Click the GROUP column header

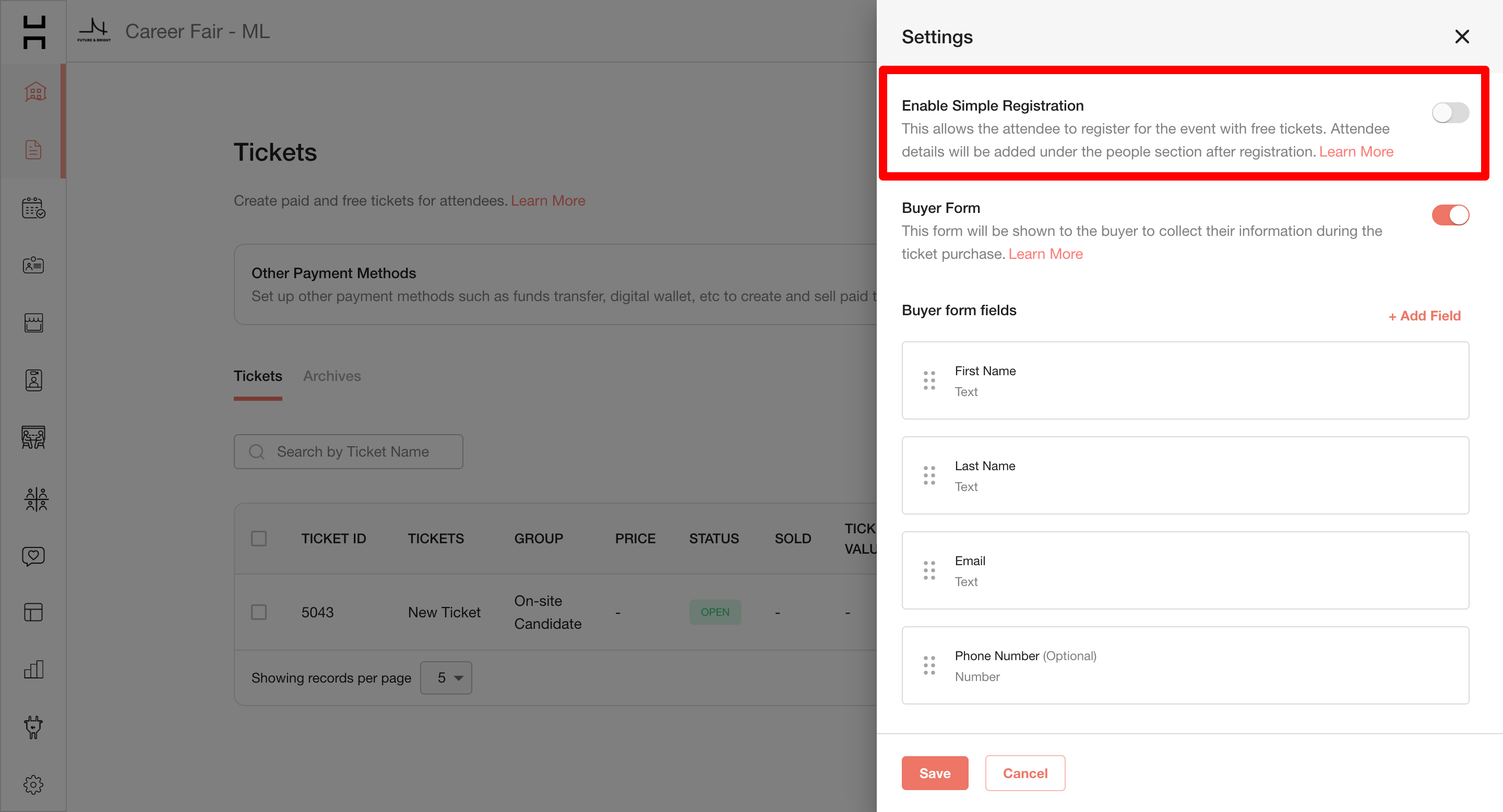click(538, 539)
